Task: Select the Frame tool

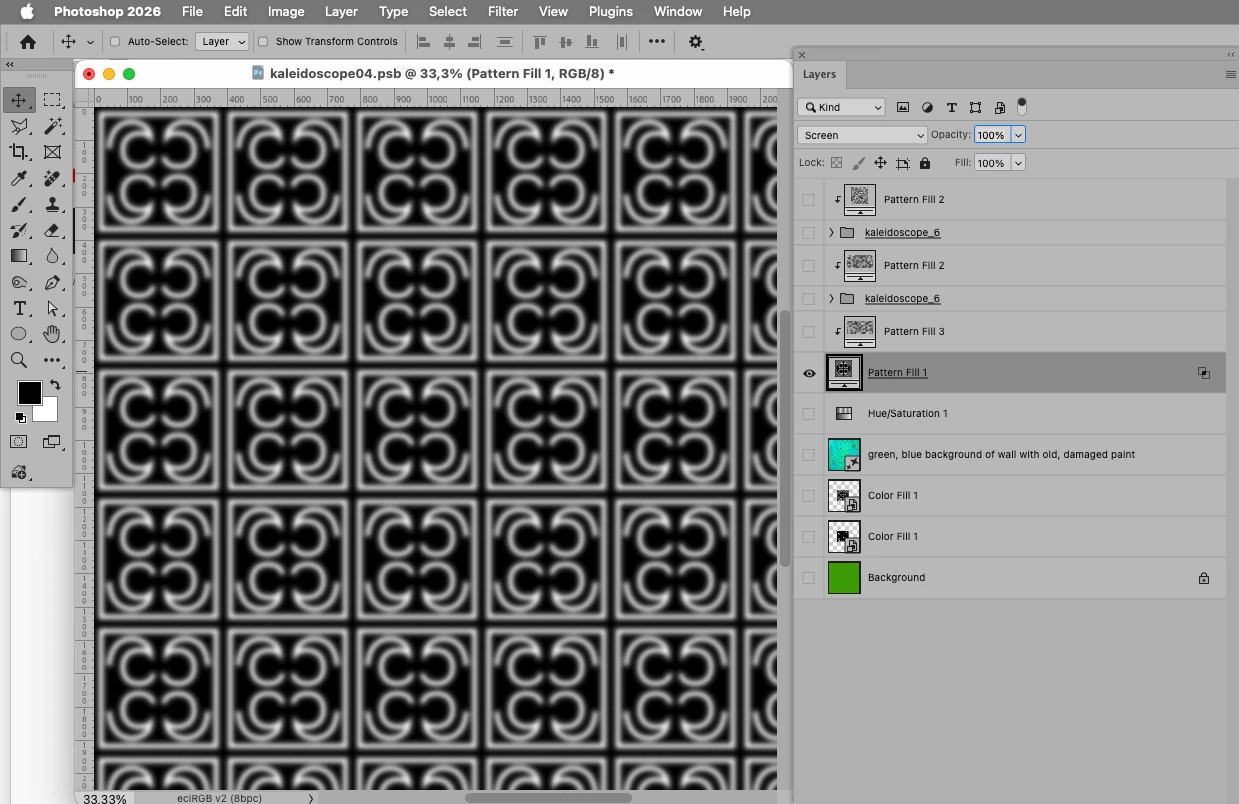Action: [52, 152]
